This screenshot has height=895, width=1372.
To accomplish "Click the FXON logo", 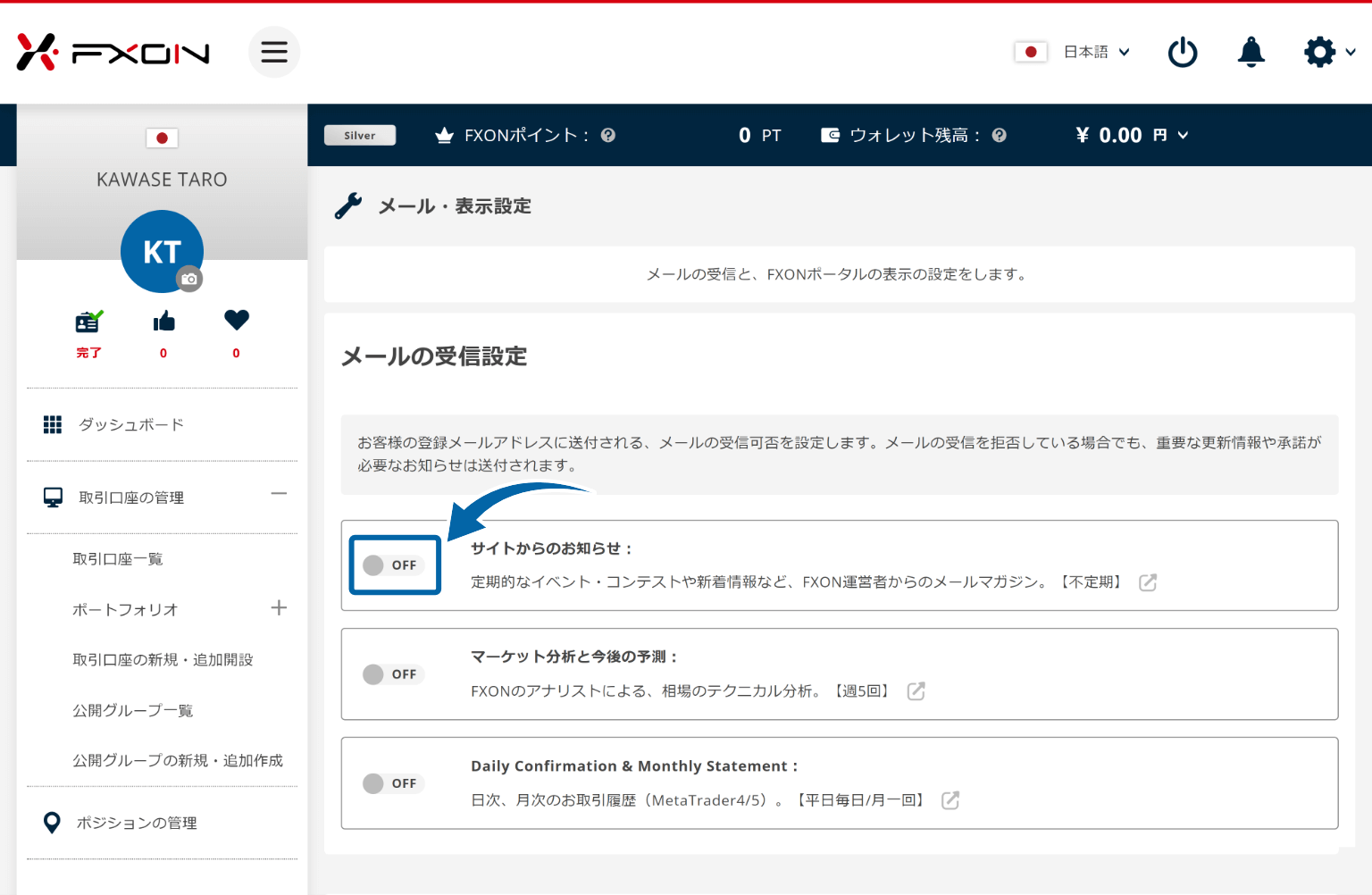I will point(113,53).
